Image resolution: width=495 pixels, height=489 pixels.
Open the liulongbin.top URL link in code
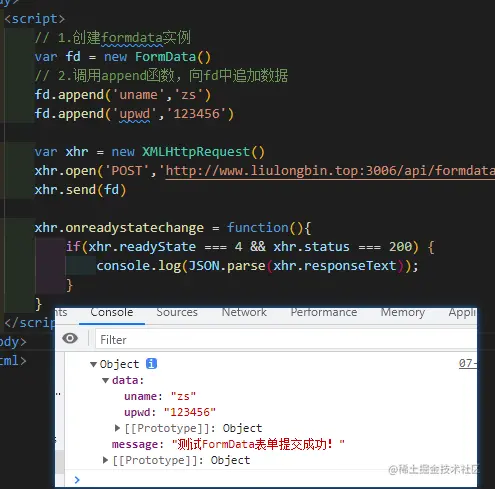point(330,171)
